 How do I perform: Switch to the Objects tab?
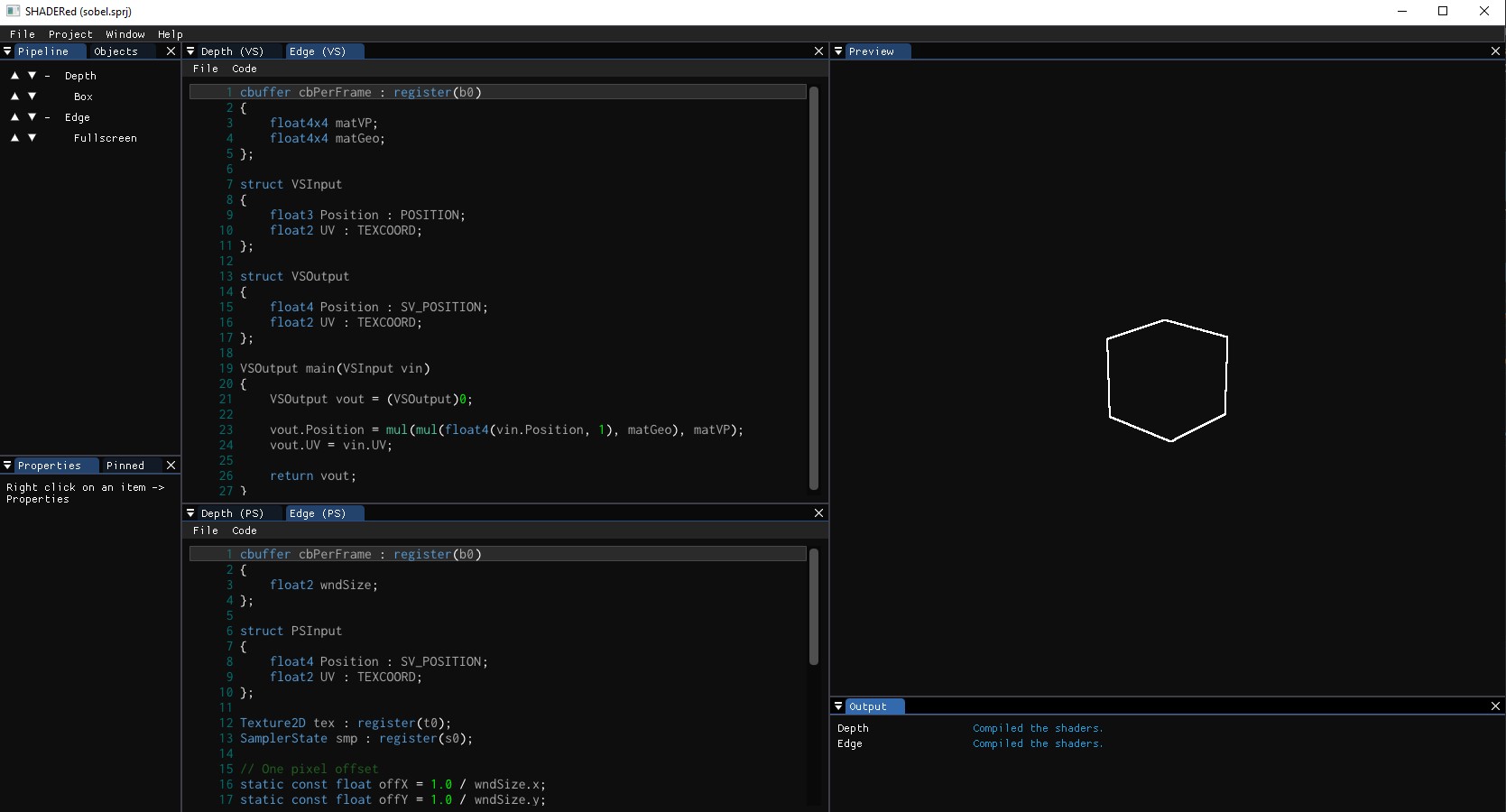[x=115, y=51]
